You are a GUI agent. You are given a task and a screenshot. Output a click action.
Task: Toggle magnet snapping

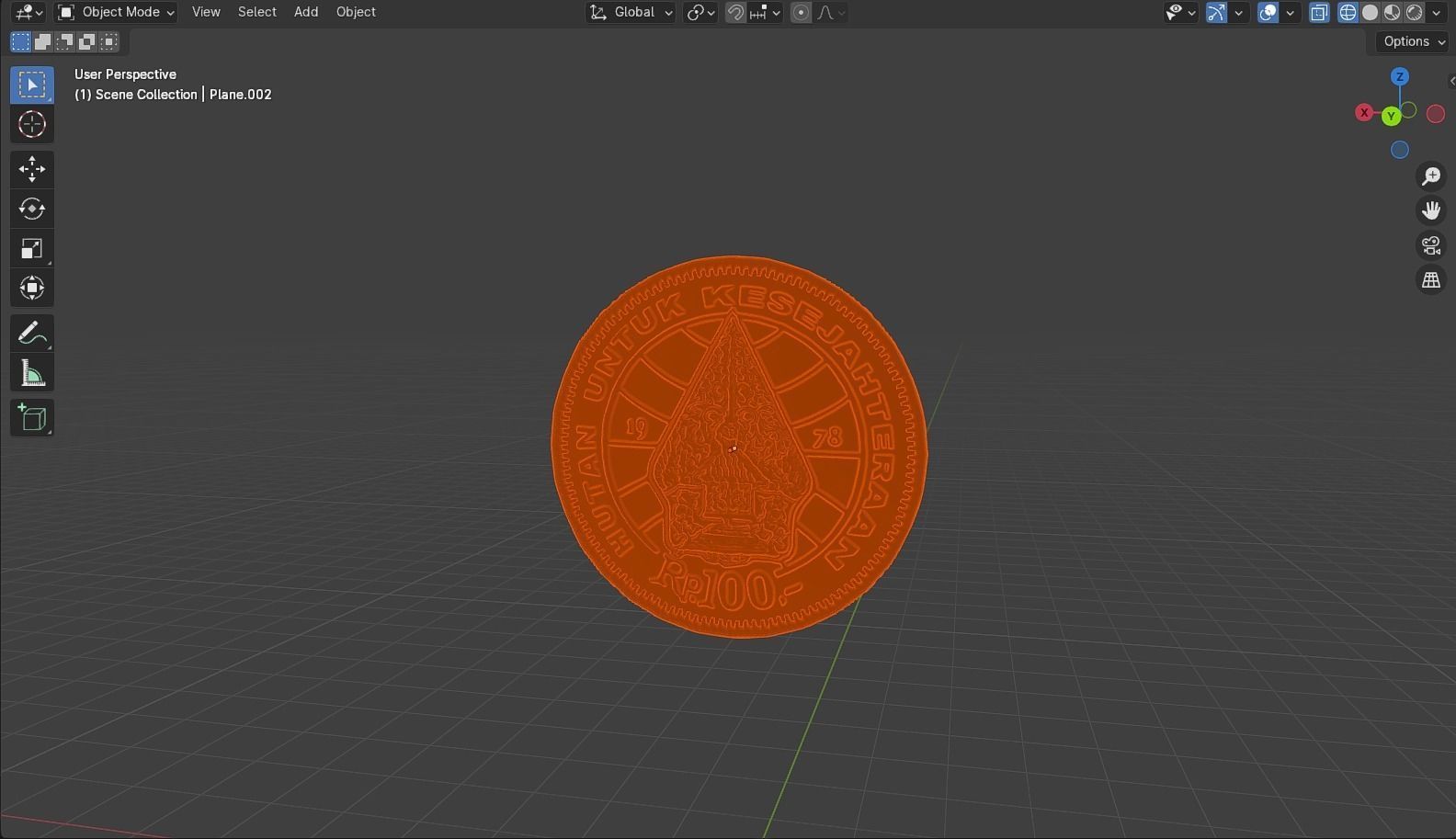click(735, 12)
